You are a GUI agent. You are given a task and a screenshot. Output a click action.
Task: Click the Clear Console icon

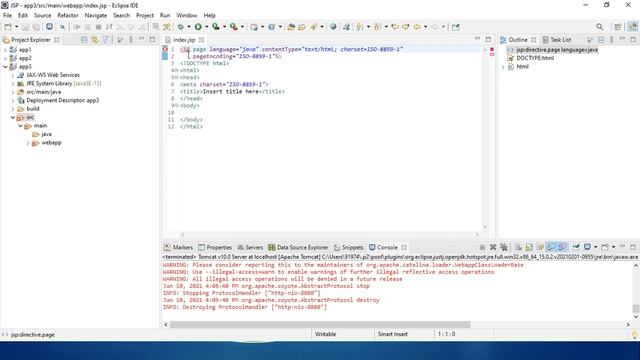[x=518, y=247]
